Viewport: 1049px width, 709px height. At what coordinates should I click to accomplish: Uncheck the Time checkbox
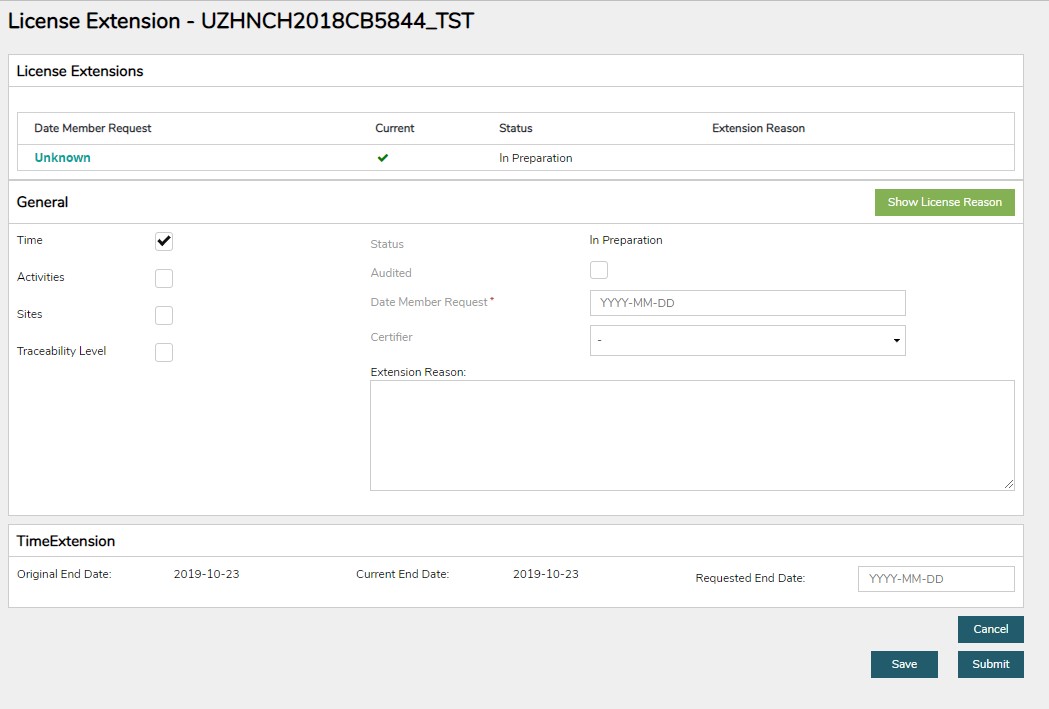click(164, 241)
